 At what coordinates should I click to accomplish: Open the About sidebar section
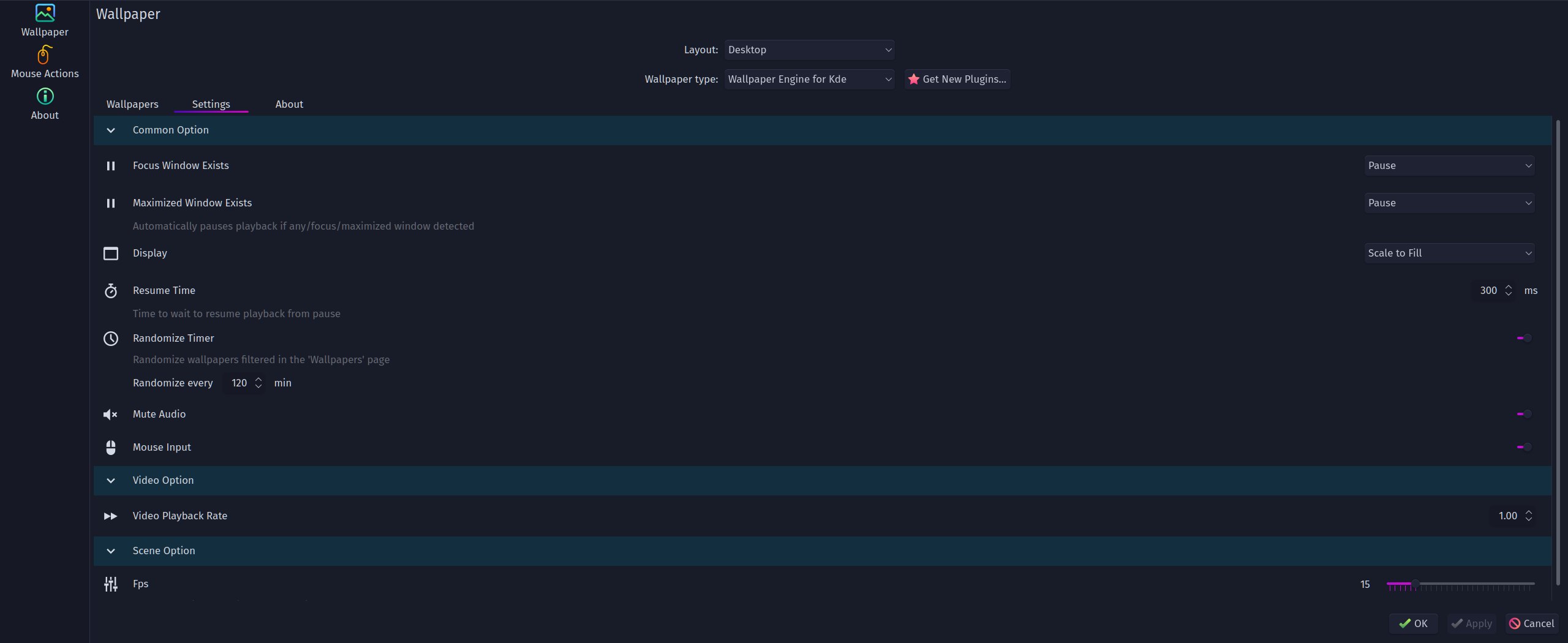point(45,104)
